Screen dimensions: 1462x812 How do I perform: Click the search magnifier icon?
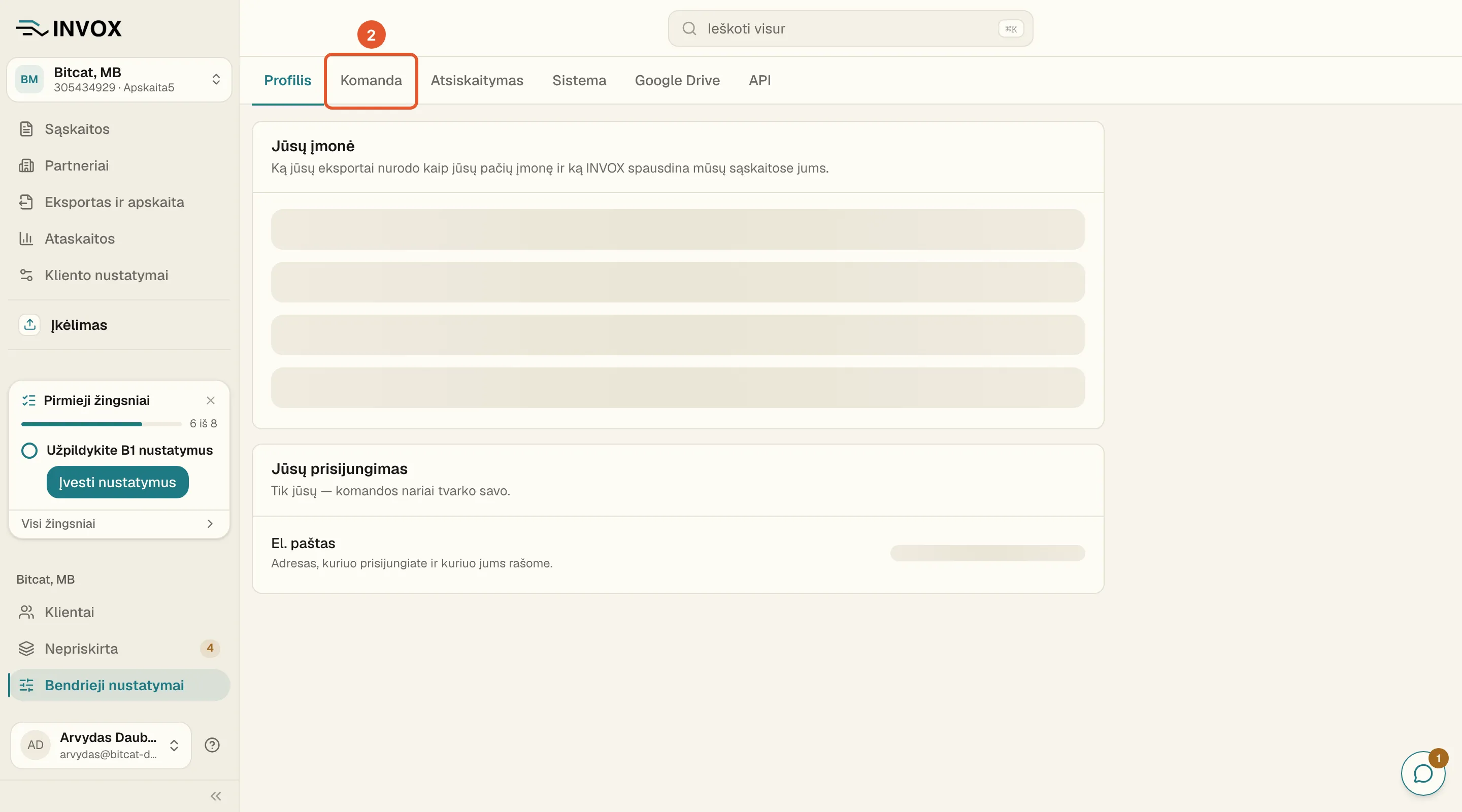(x=689, y=28)
